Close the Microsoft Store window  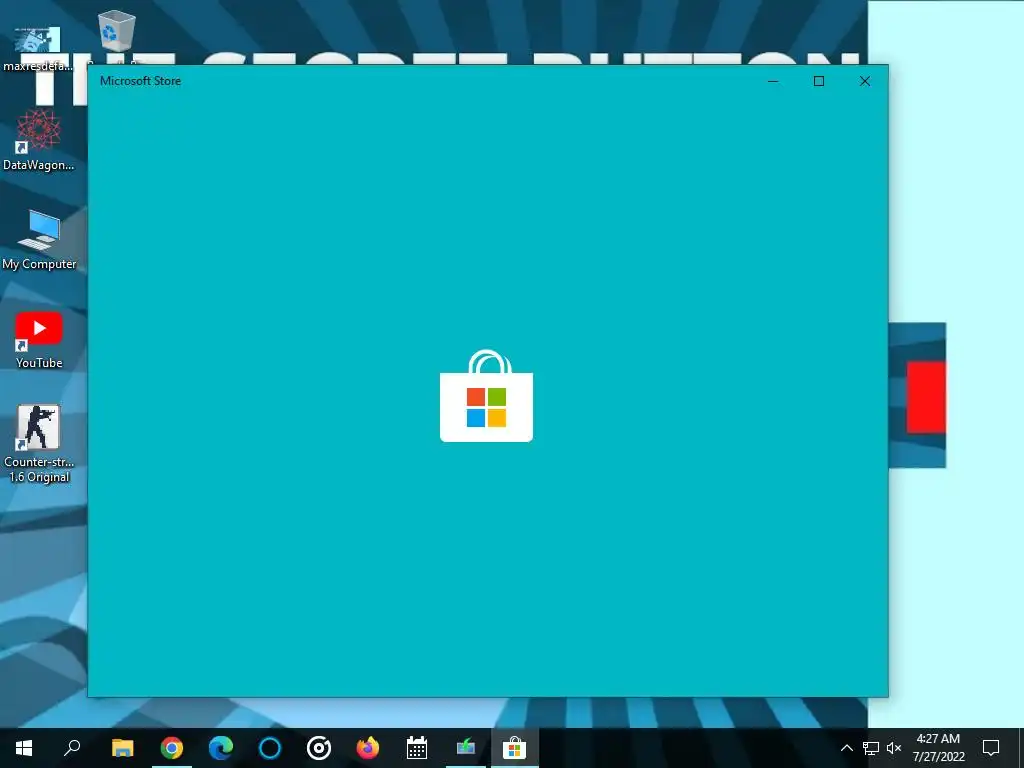865,81
